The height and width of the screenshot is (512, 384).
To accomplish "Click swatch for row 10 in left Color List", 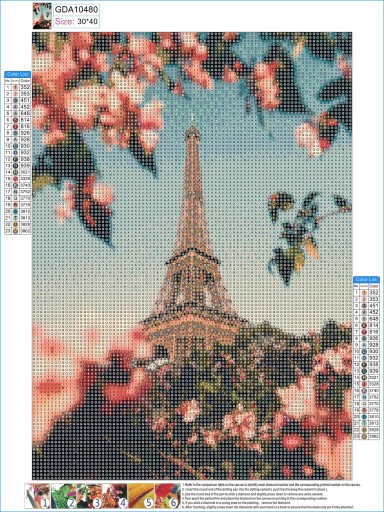I will (x=15, y=146).
